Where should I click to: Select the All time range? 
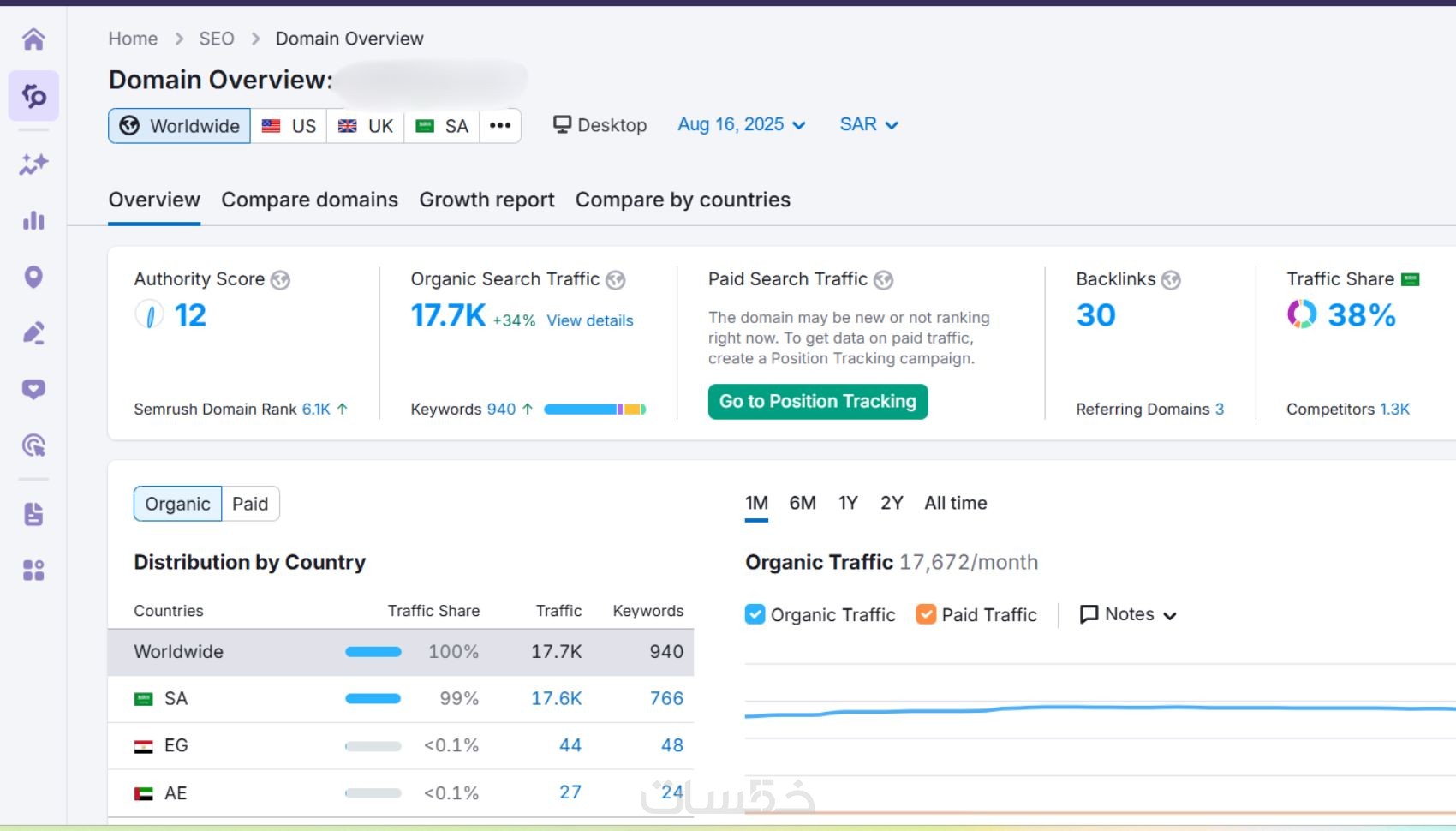[956, 503]
